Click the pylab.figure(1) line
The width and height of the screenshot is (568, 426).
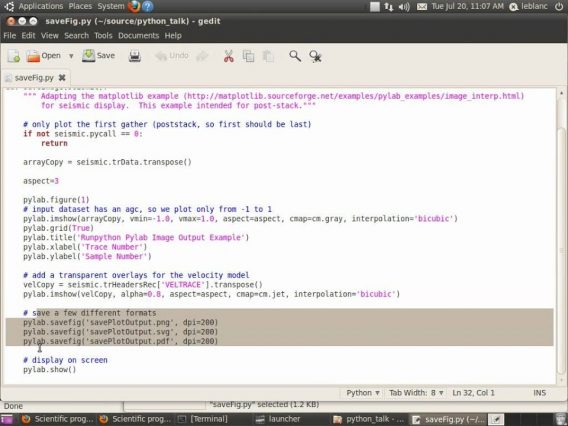(56, 200)
